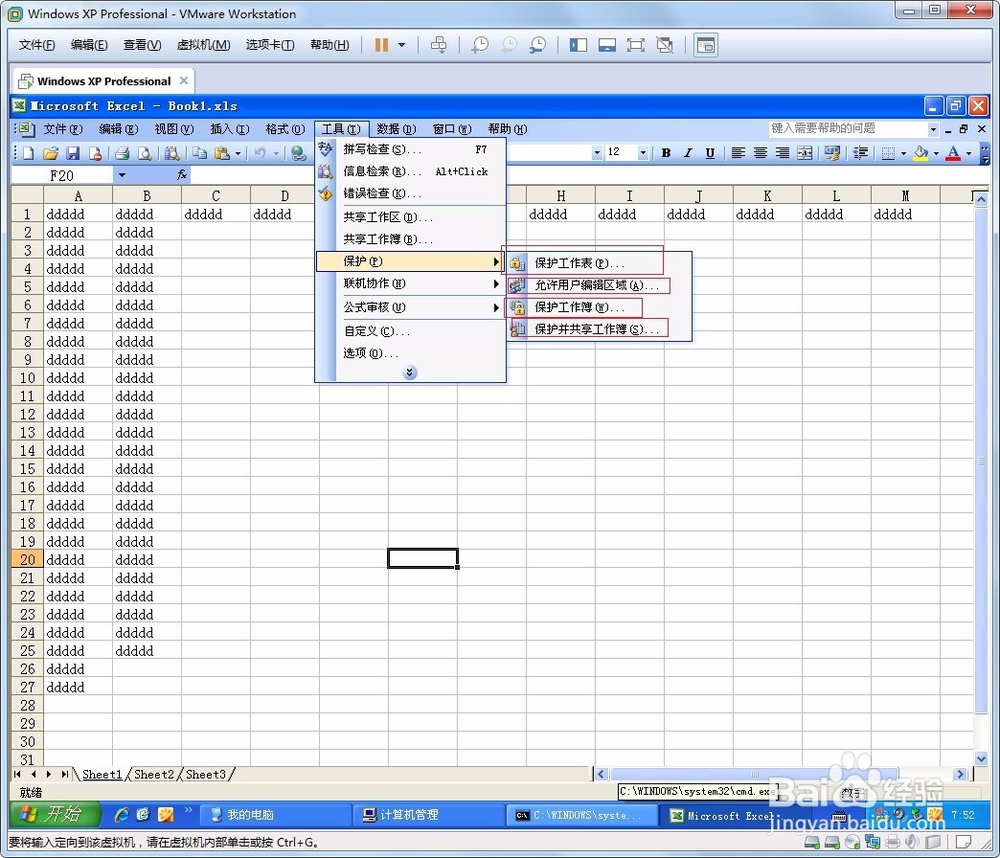Open the Excel 数据(D) menu
The image size is (1000, 858).
(396, 129)
